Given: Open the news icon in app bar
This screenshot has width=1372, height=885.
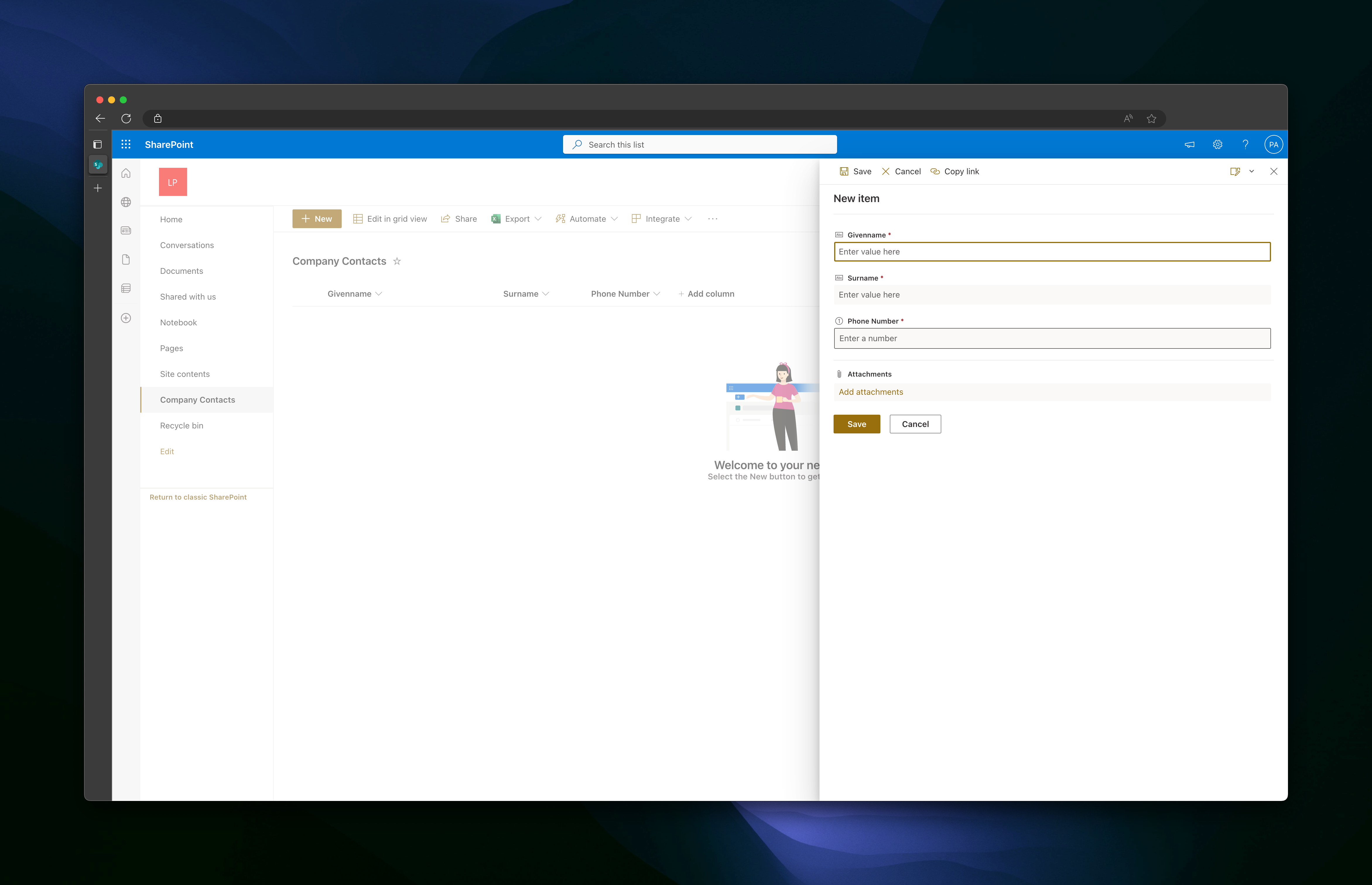Looking at the screenshot, I should (x=126, y=230).
